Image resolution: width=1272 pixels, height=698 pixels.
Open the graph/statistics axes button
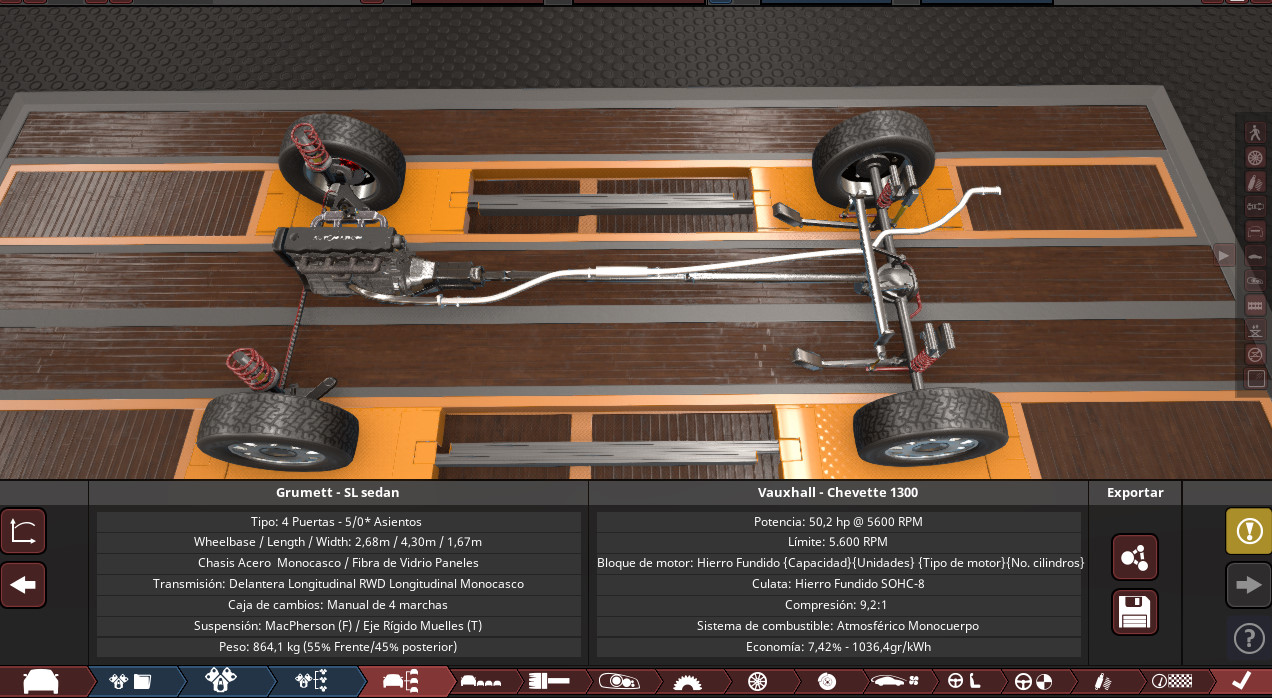pos(23,532)
